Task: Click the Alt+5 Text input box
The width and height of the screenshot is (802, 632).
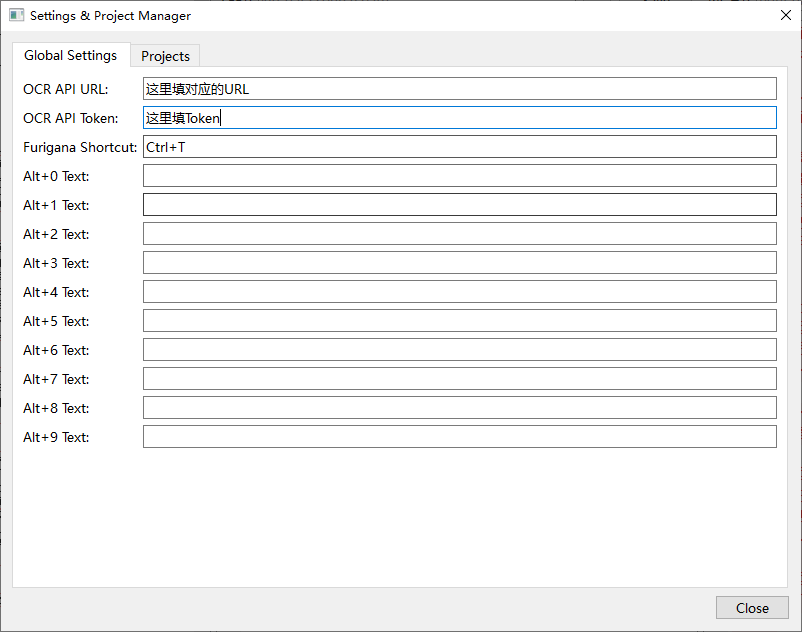Action: coord(460,321)
